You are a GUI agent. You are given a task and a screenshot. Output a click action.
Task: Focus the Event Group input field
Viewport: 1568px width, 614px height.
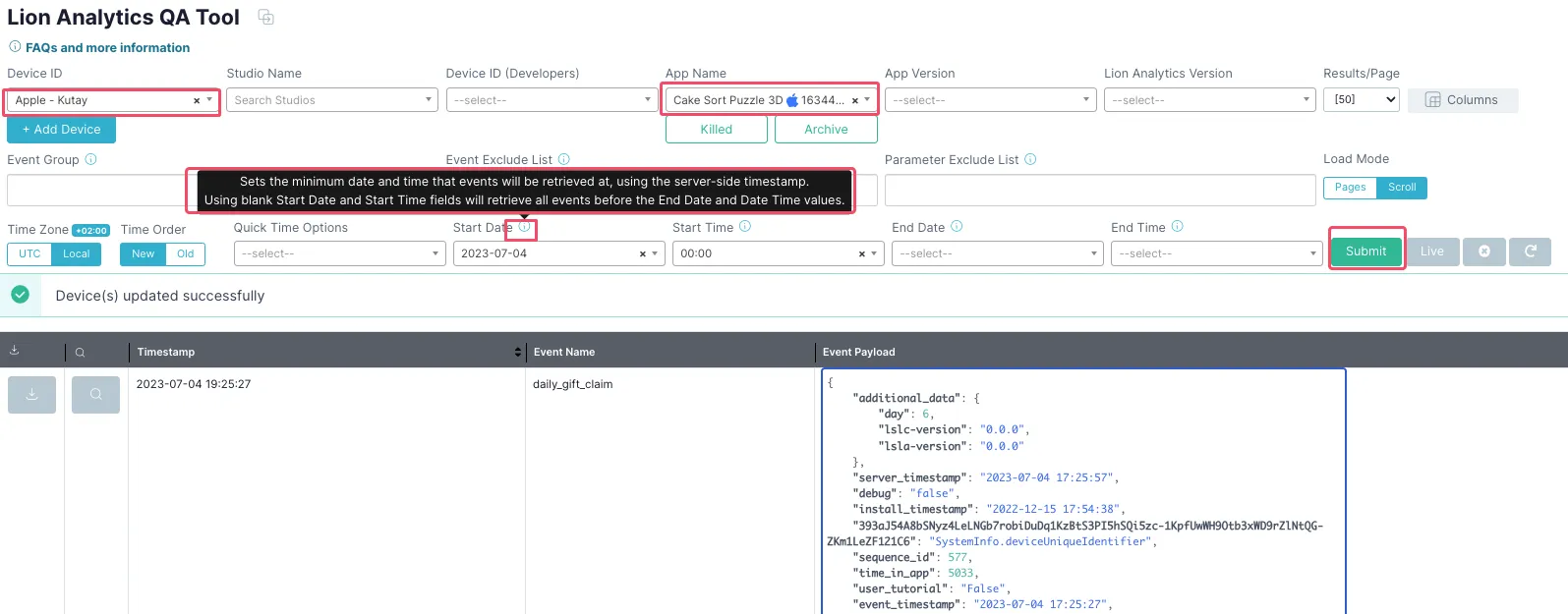(96, 191)
